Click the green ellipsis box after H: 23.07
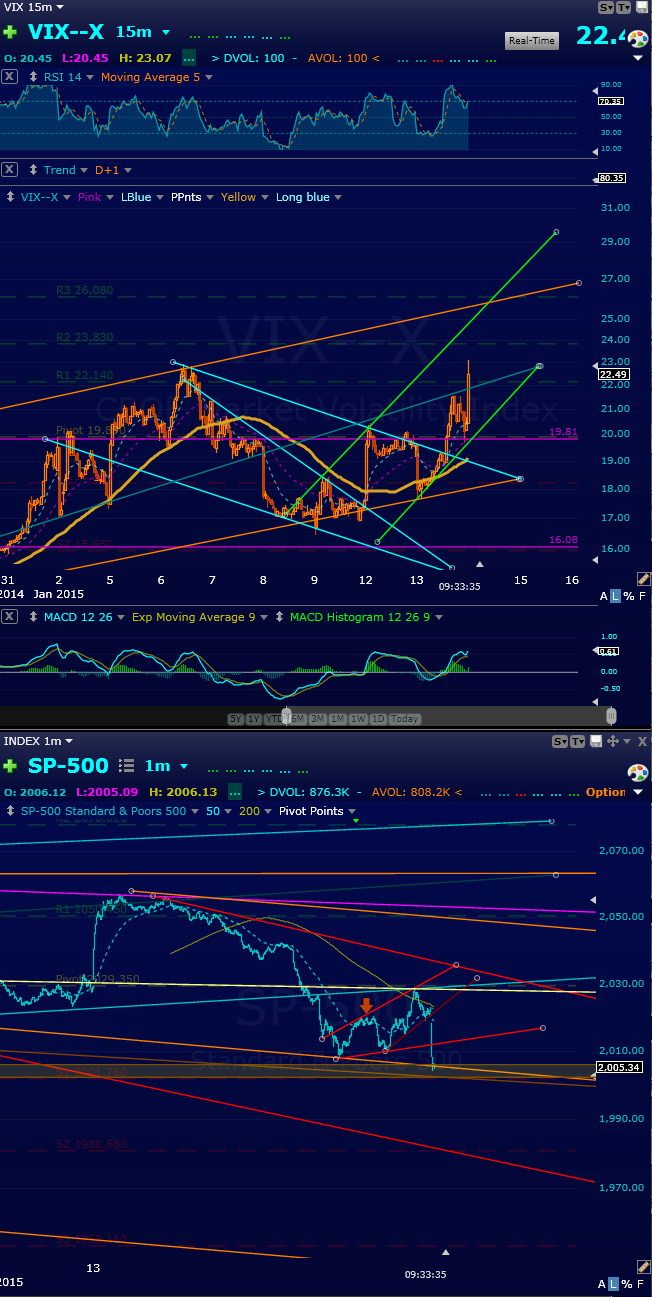 (189, 59)
